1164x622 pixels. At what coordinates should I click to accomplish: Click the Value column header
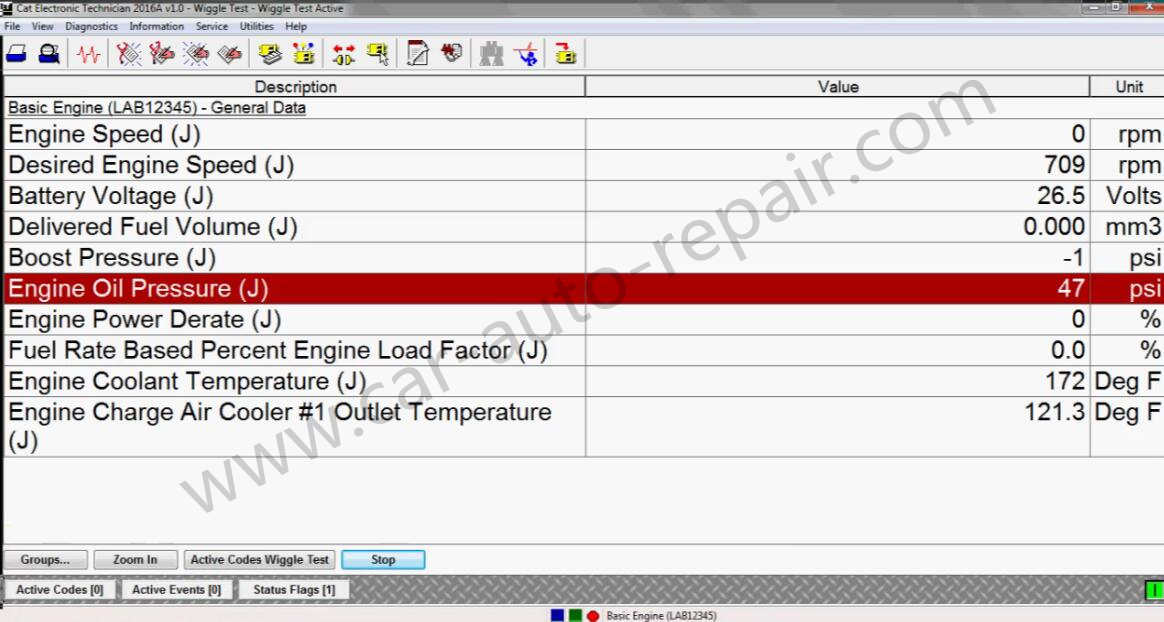[837, 86]
